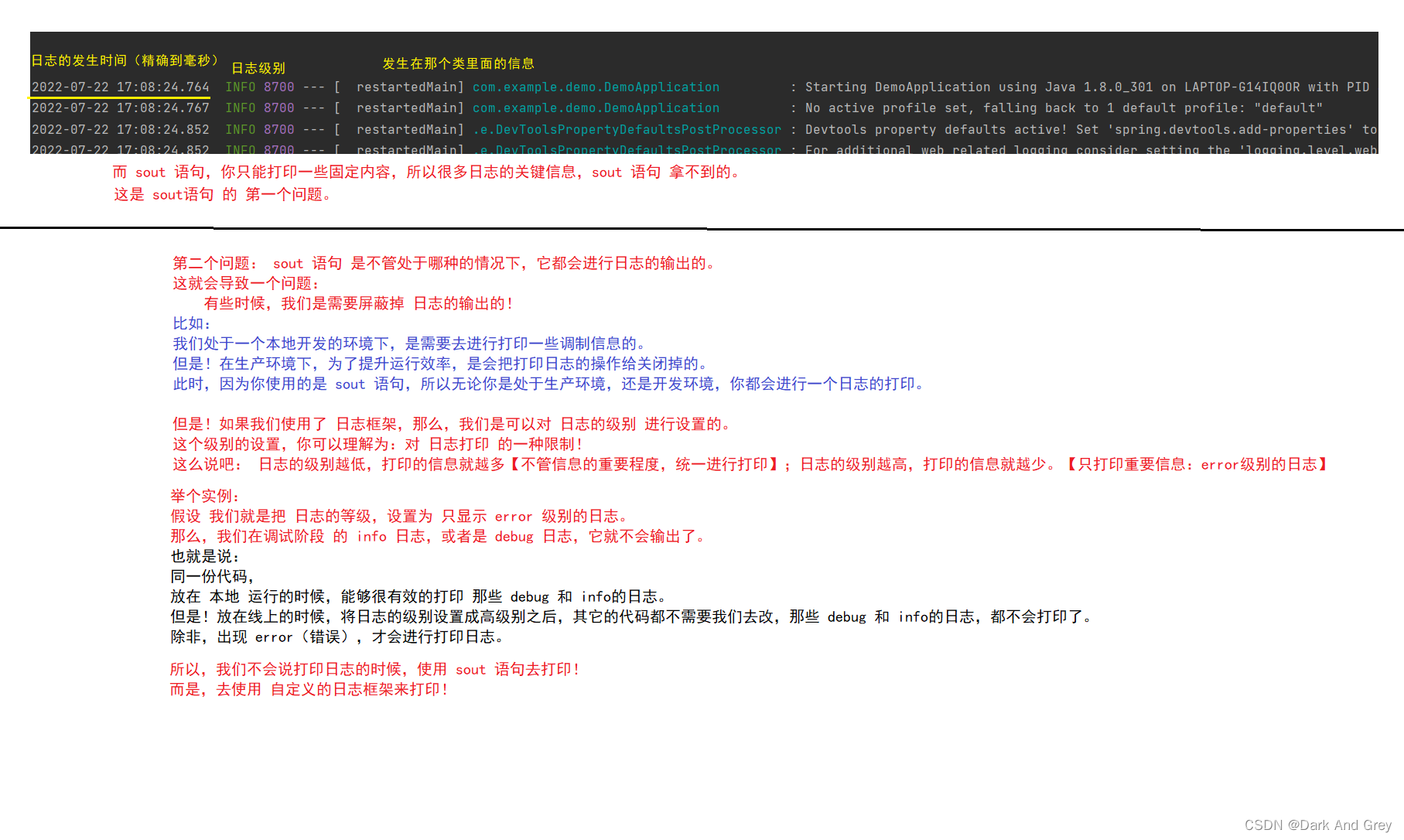Click the blue text 比如：
Screen dimensions: 1404x840
tap(192, 324)
